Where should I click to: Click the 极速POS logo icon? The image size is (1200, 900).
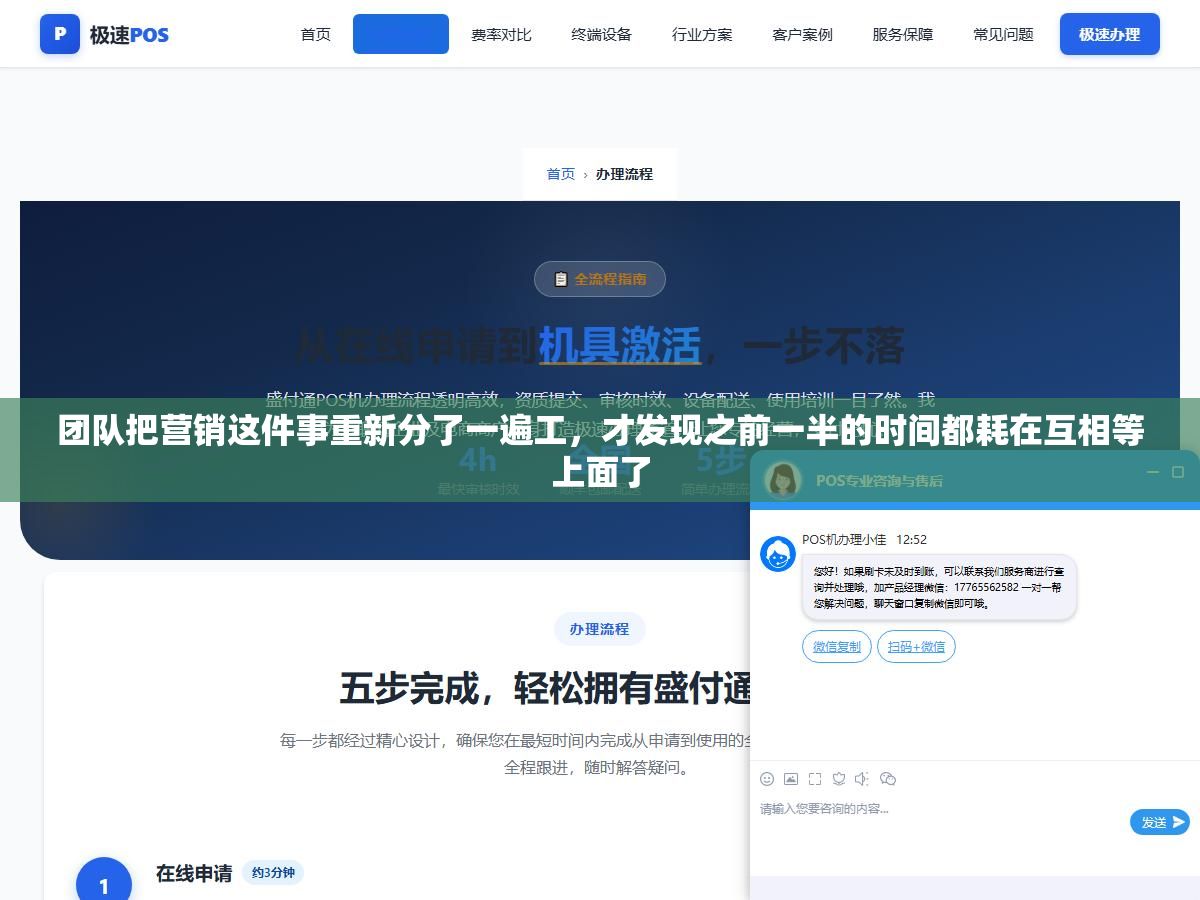(x=60, y=34)
